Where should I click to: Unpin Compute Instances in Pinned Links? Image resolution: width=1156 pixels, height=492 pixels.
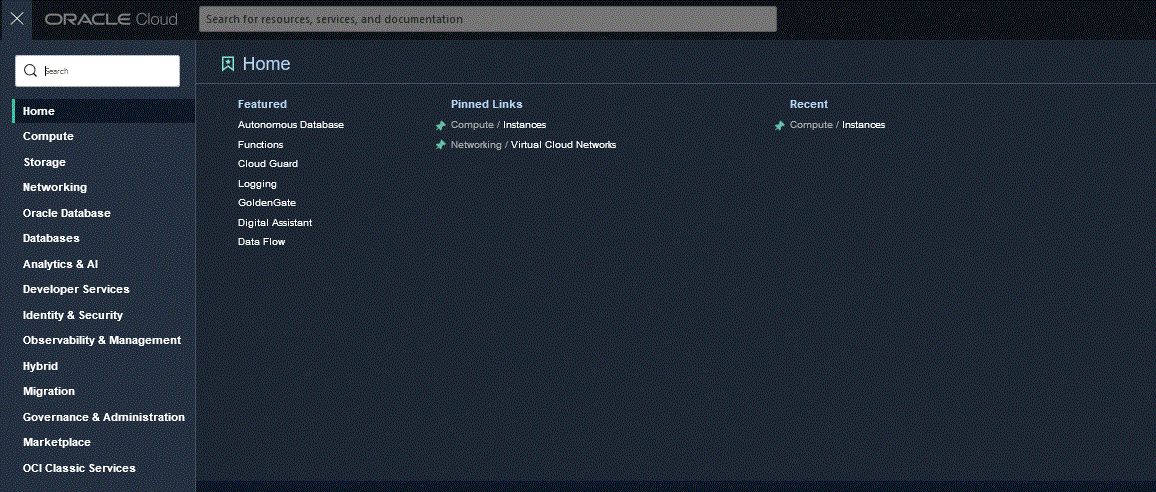click(x=441, y=126)
